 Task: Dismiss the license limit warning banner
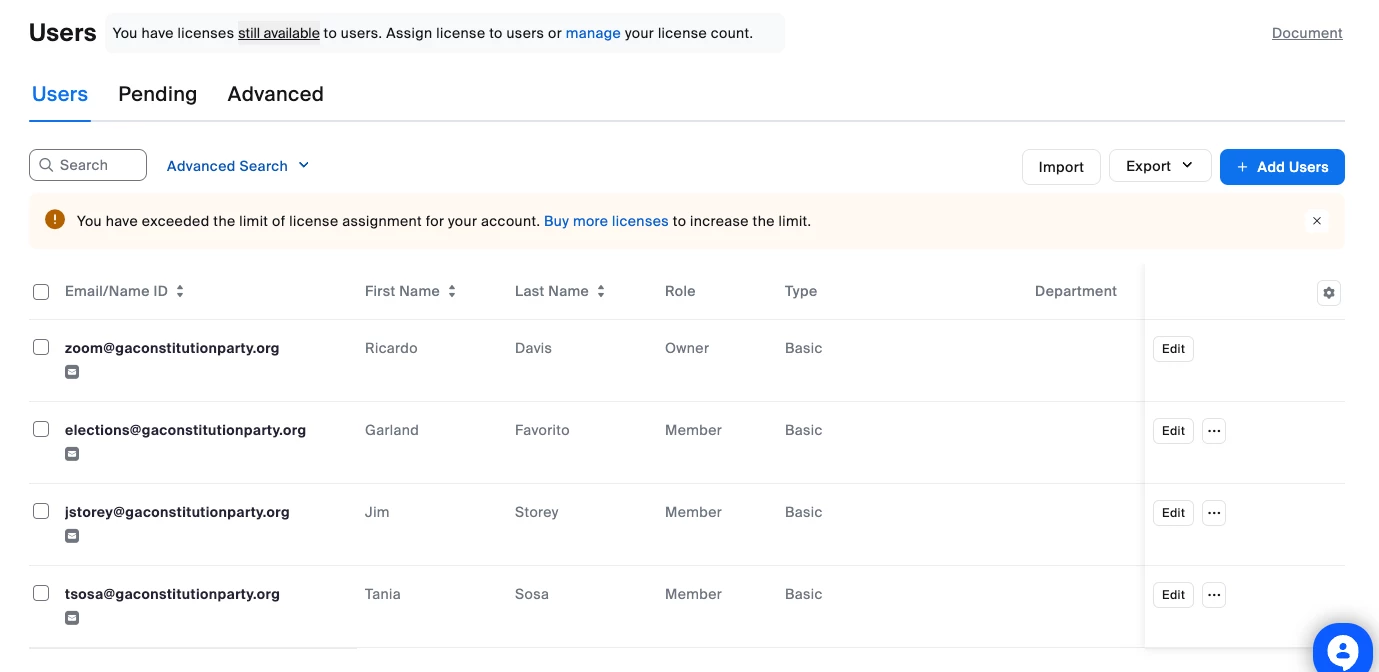click(x=1316, y=221)
